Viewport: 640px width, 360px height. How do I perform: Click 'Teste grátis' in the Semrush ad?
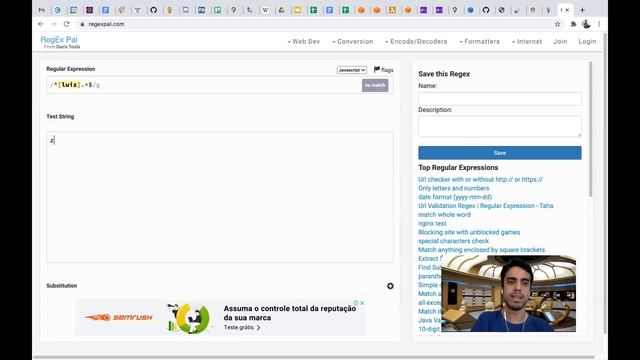[x=242, y=327]
